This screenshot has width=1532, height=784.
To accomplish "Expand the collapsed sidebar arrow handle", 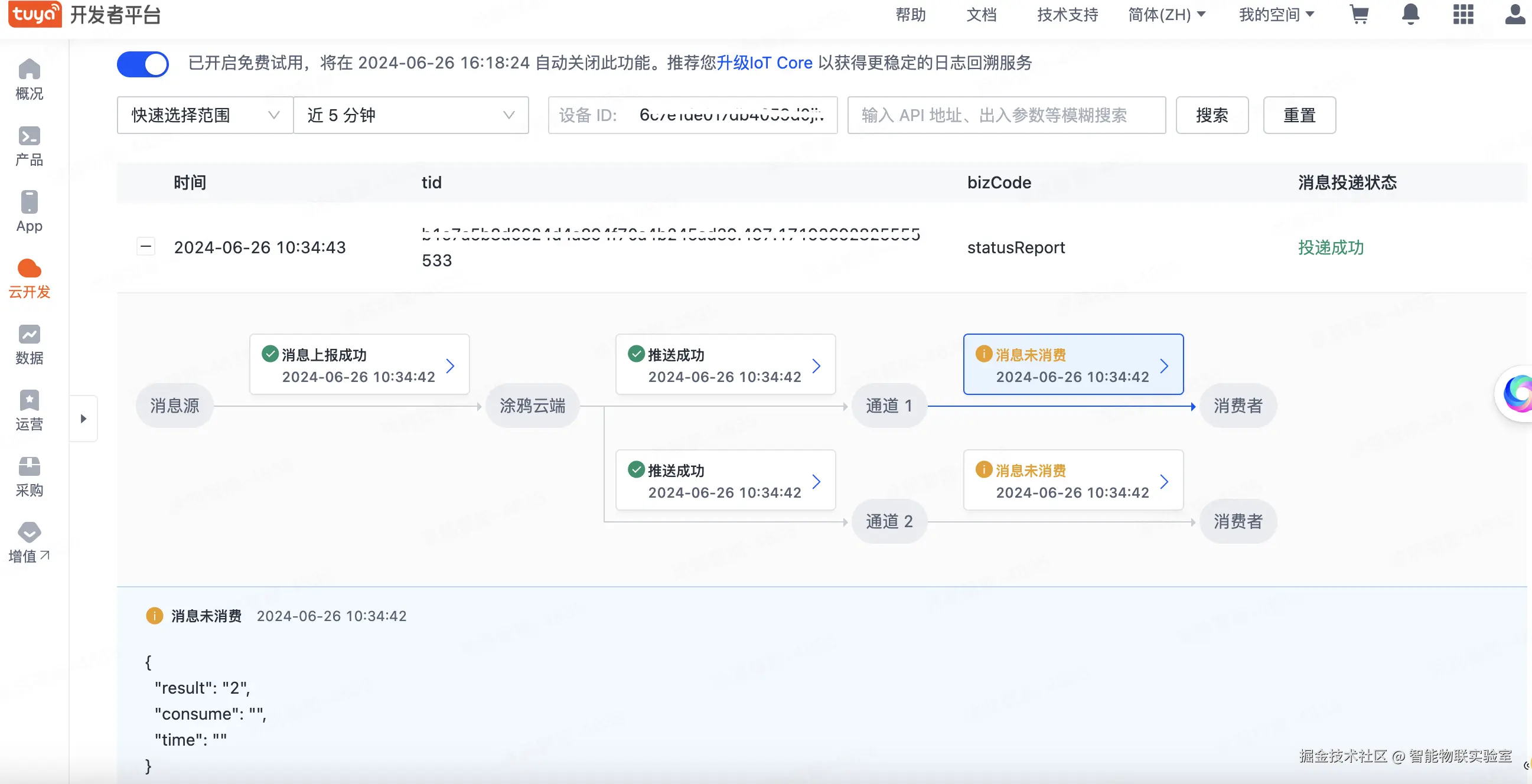I will click(x=83, y=419).
